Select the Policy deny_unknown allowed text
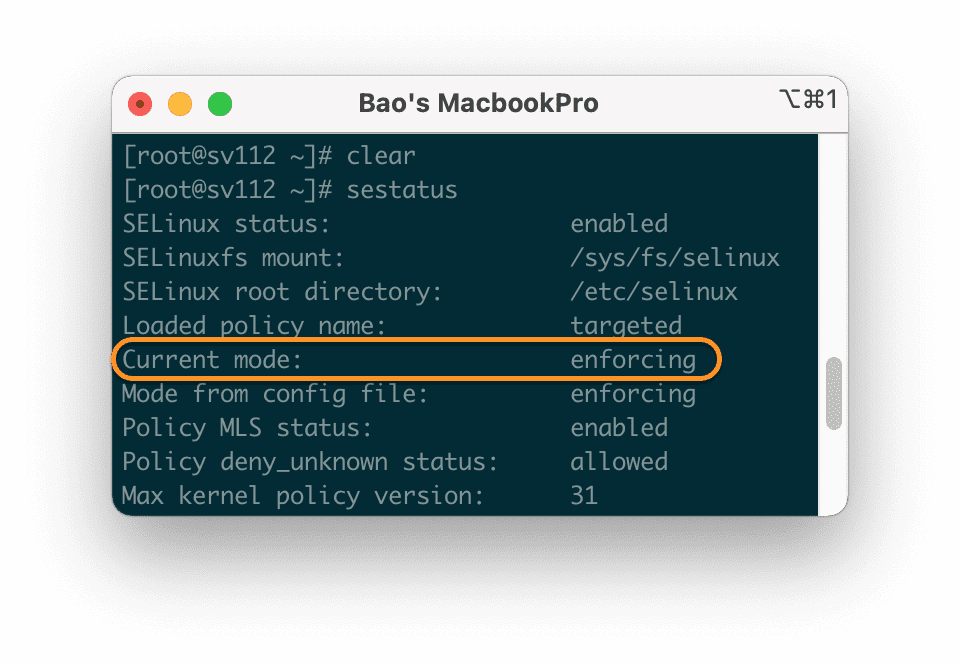Viewport: 960px width, 664px height. click(619, 461)
